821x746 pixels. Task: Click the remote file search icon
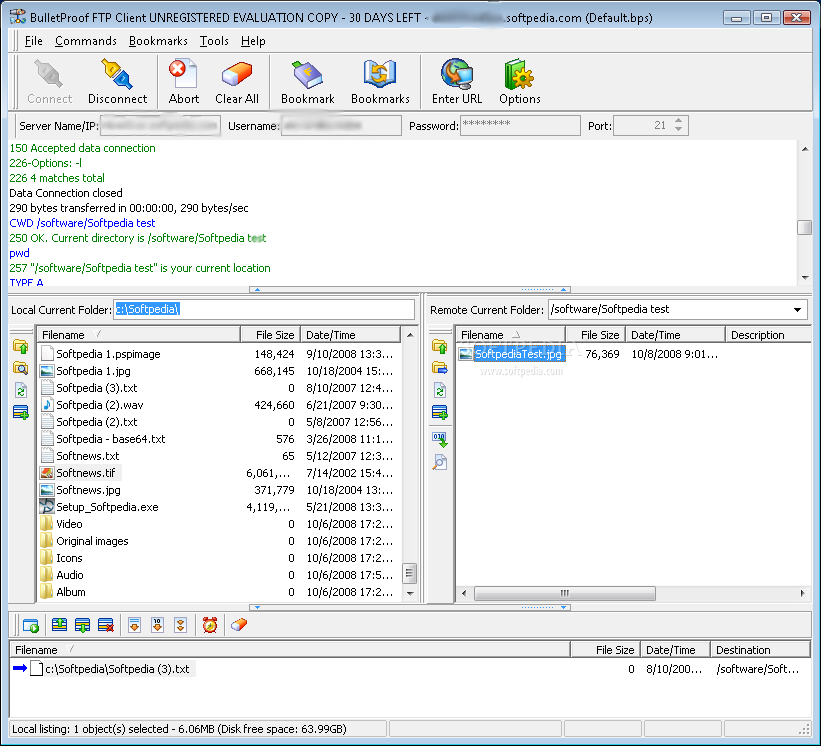(x=440, y=462)
